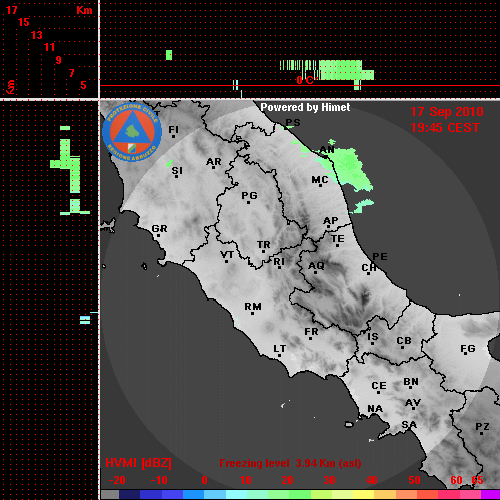Viewport: 500px width, 500px height.
Task: Select the FR city label
Action: pos(311,332)
